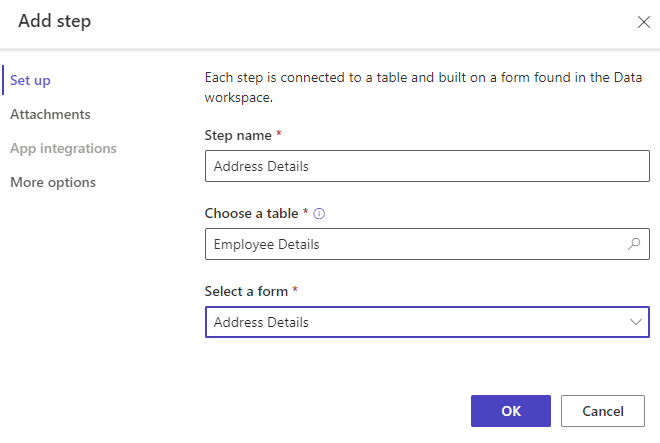Confirm the step with OK
660x443 pixels.
click(x=510, y=410)
